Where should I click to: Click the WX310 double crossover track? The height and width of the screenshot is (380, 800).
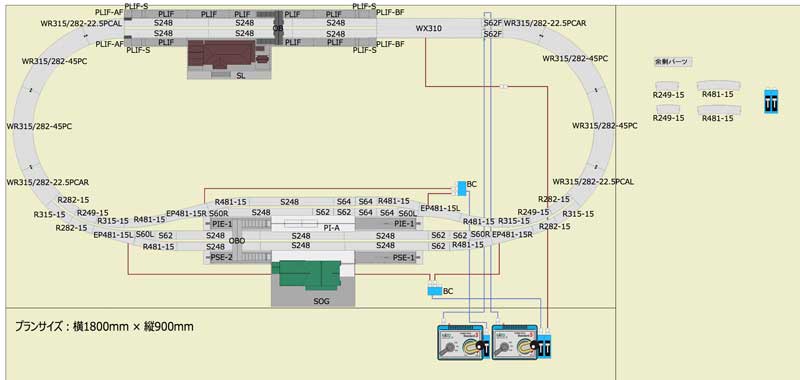pyautogui.click(x=429, y=29)
